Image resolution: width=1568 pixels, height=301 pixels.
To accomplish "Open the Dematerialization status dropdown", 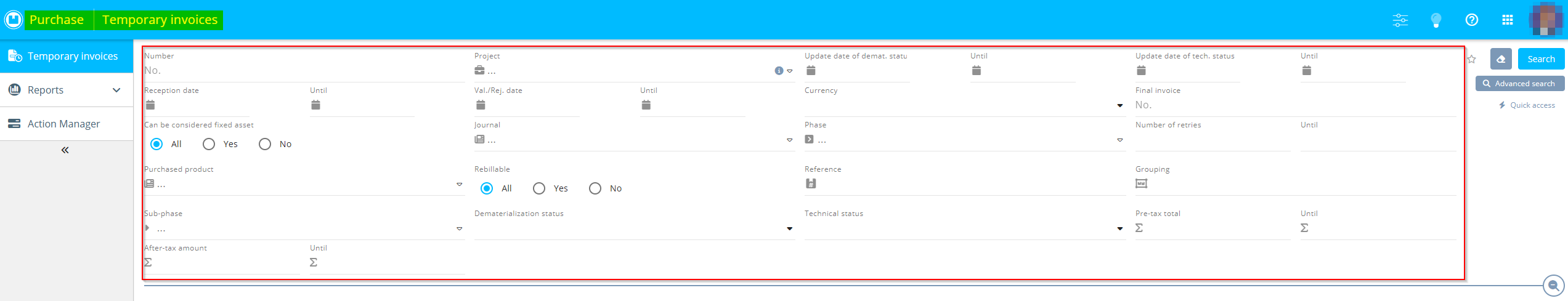I will point(789,229).
